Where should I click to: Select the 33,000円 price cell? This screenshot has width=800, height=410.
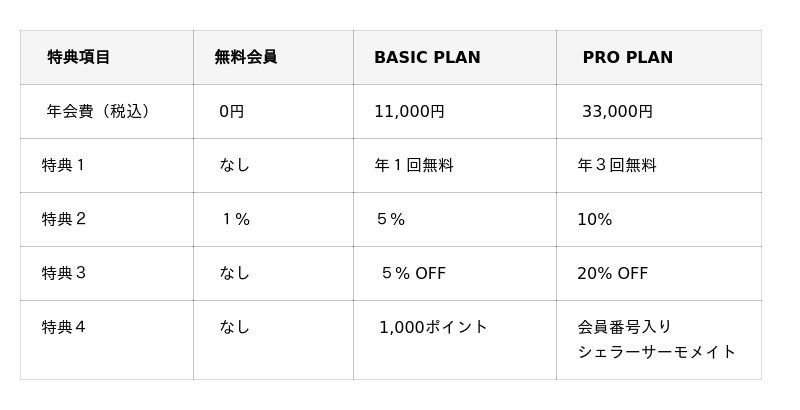point(617,111)
